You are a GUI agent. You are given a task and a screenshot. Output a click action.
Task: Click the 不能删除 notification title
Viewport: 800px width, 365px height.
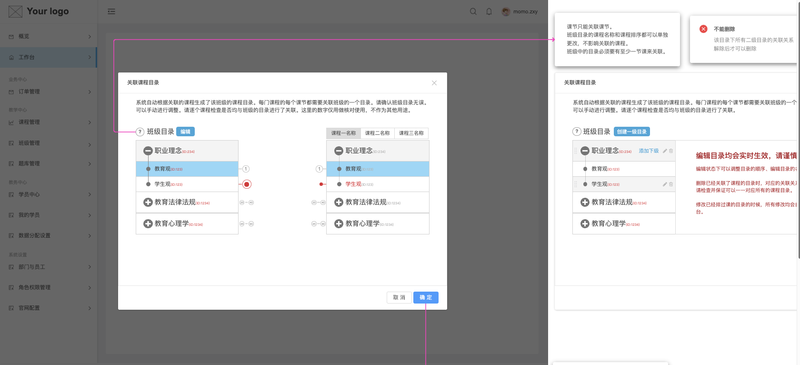tap(724, 29)
